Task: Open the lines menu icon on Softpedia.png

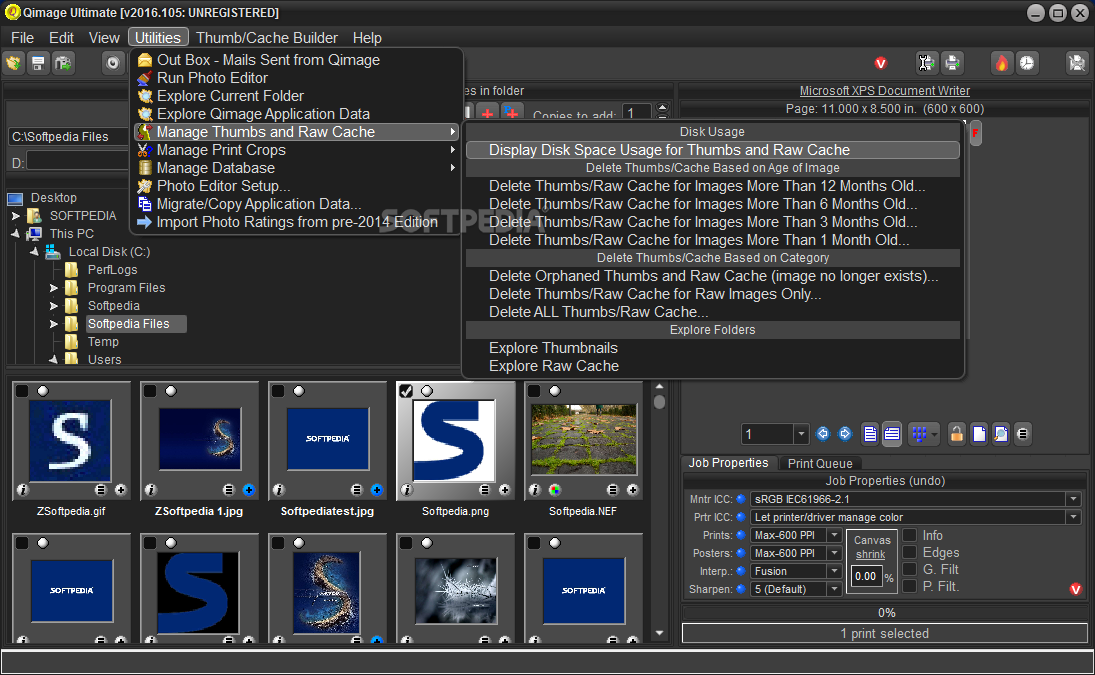Action: [x=485, y=490]
